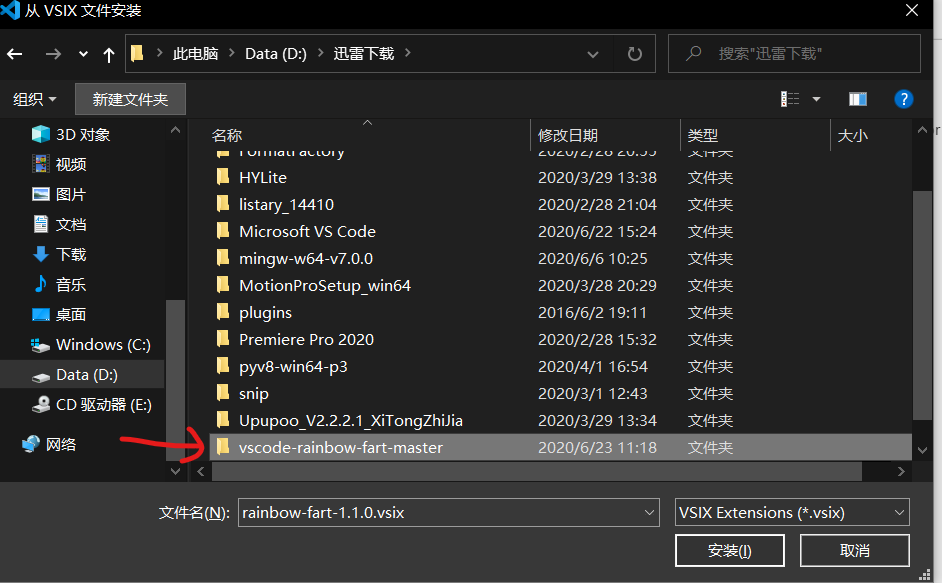The height and width of the screenshot is (583, 942).
Task: Expand the chevron after 迅雷下载 breadcrumb
Action: pos(407,53)
